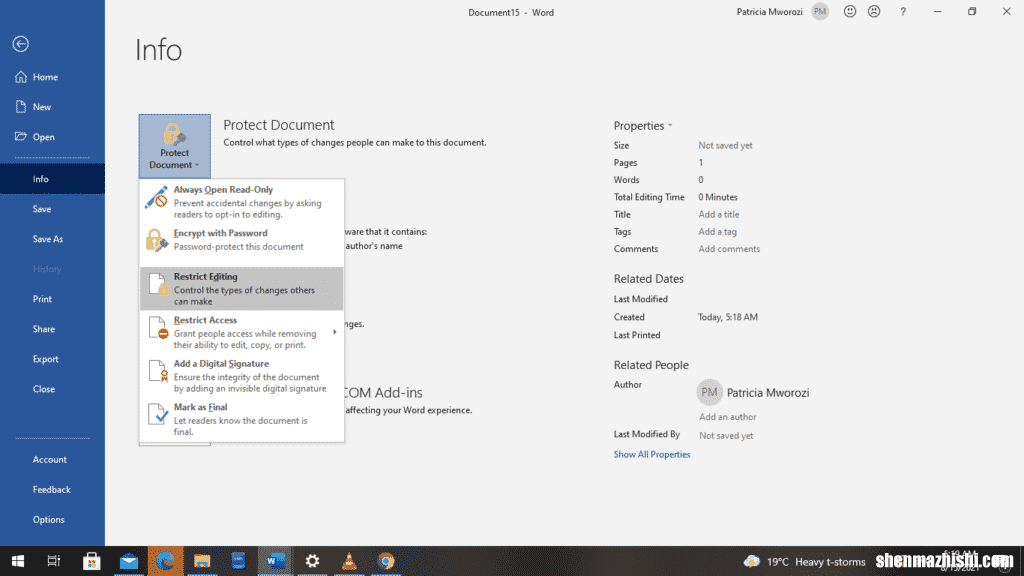Click the weather widget in taskbar
The image size is (1024, 576).
805,562
